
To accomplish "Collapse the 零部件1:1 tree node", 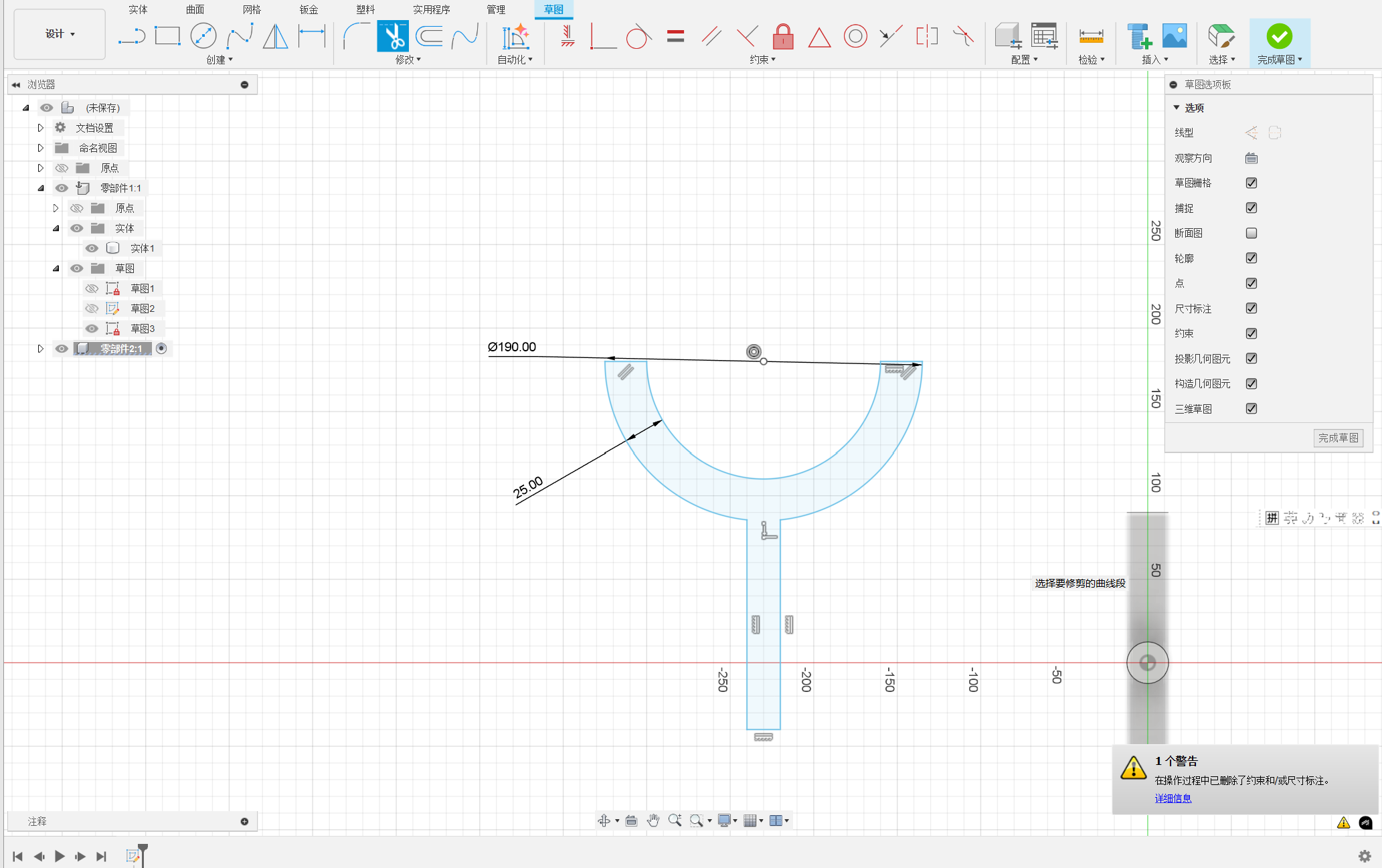I will pos(40,188).
